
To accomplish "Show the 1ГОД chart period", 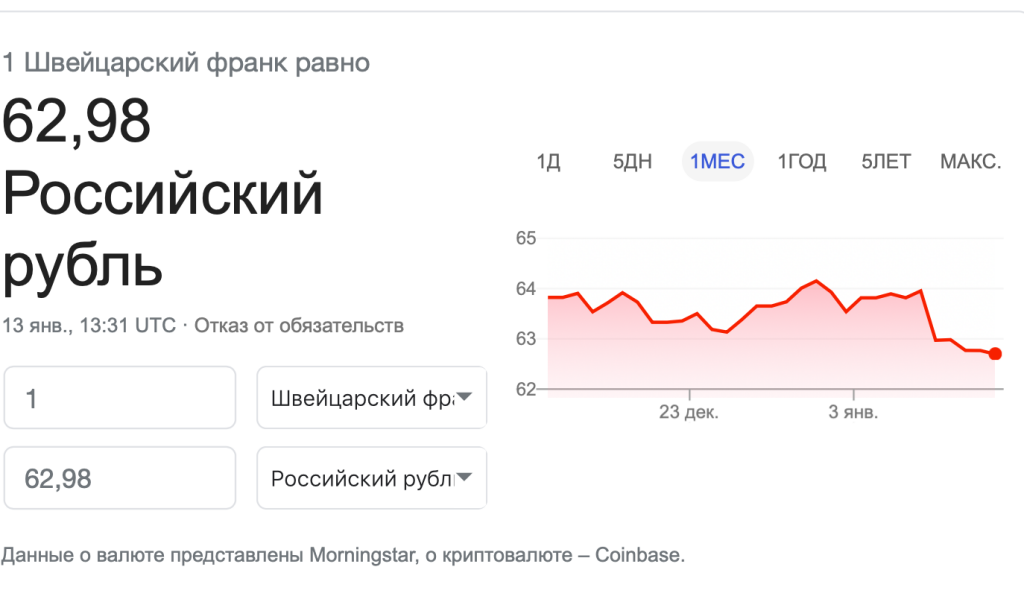I will 802,161.
